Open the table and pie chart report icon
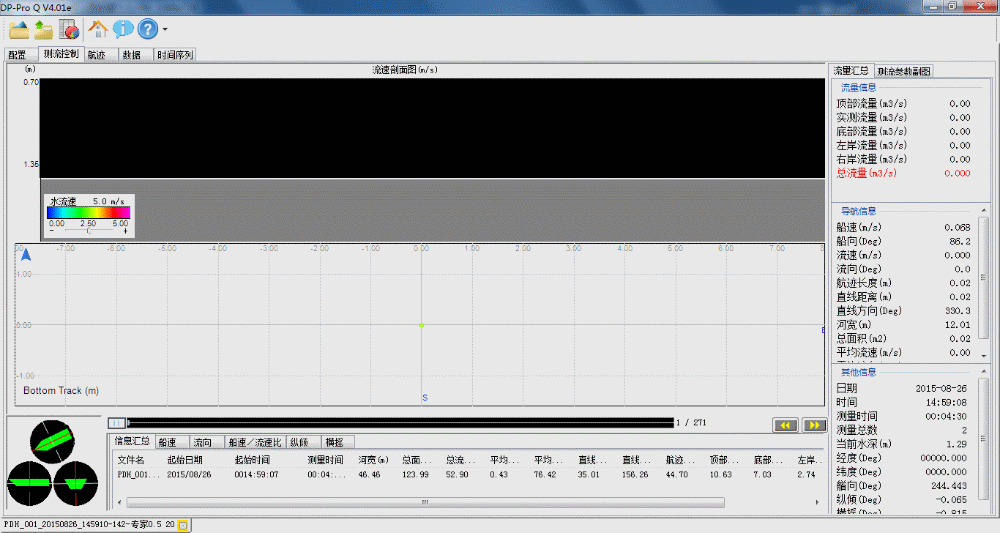 69,29
